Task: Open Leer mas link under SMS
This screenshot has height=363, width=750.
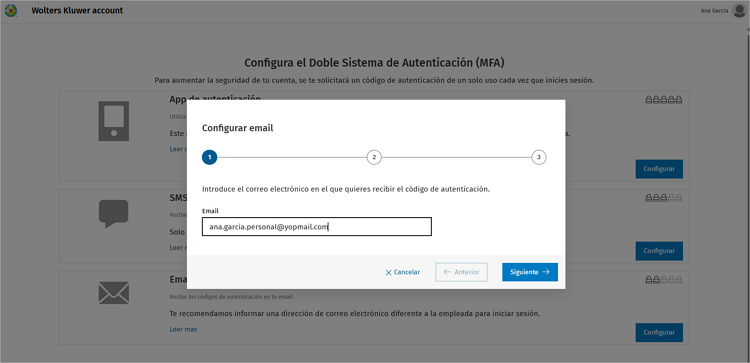Action: pyautogui.click(x=178, y=248)
